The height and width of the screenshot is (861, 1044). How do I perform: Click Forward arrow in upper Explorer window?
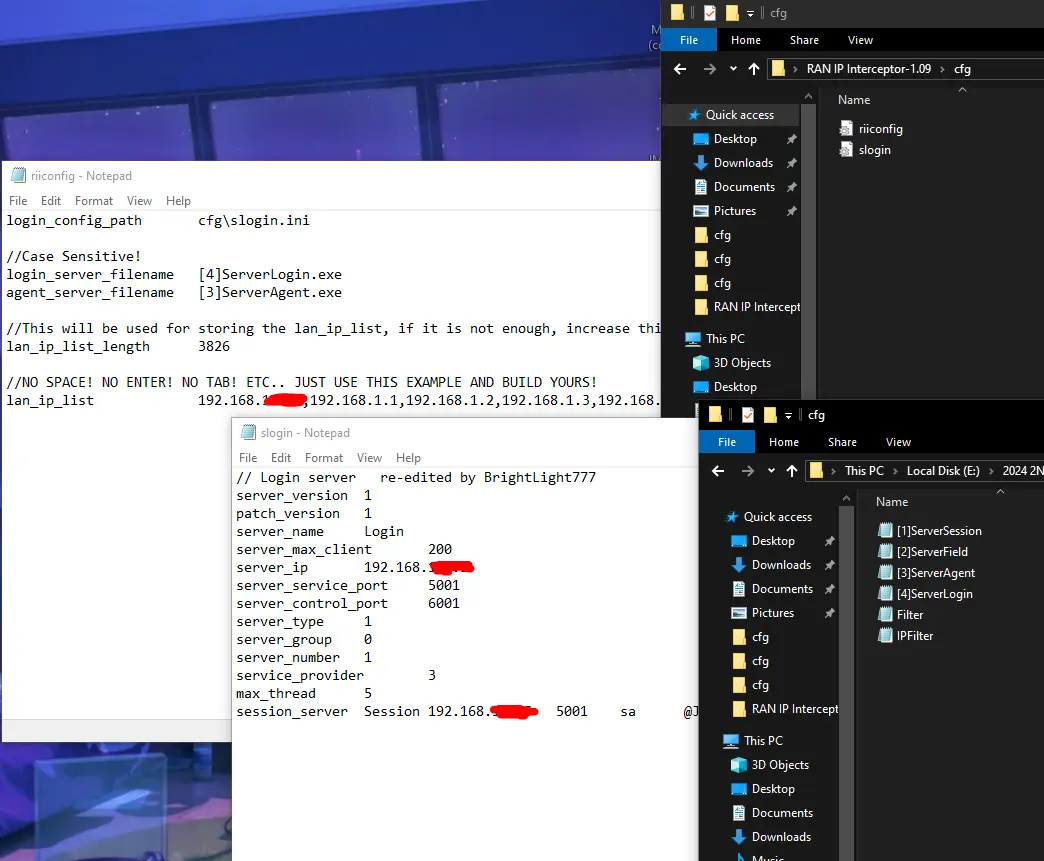pos(710,69)
